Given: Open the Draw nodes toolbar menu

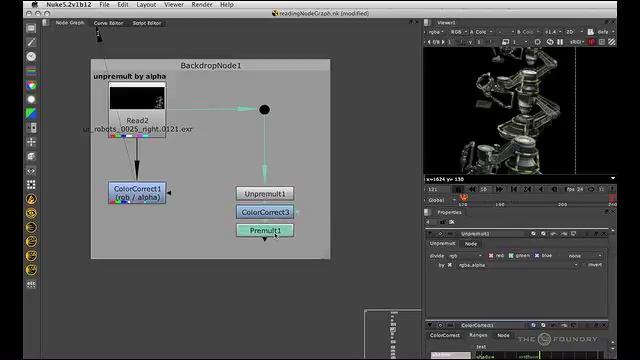Looking at the screenshot, I should click(x=31, y=42).
